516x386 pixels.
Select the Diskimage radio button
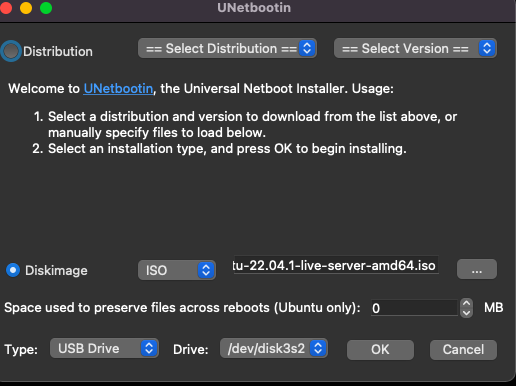coord(13,270)
